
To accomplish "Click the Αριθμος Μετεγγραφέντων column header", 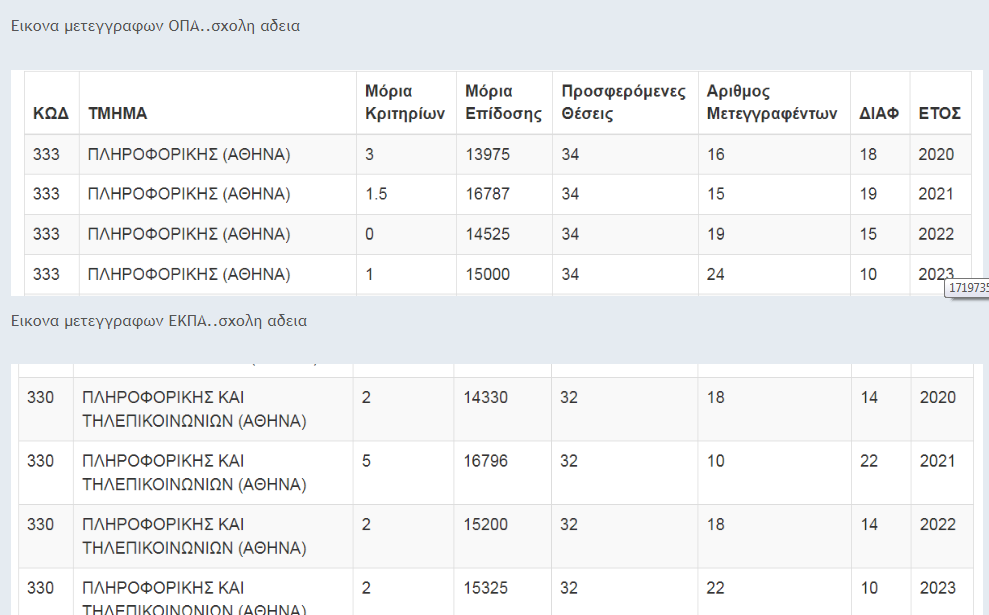I will tap(771, 102).
